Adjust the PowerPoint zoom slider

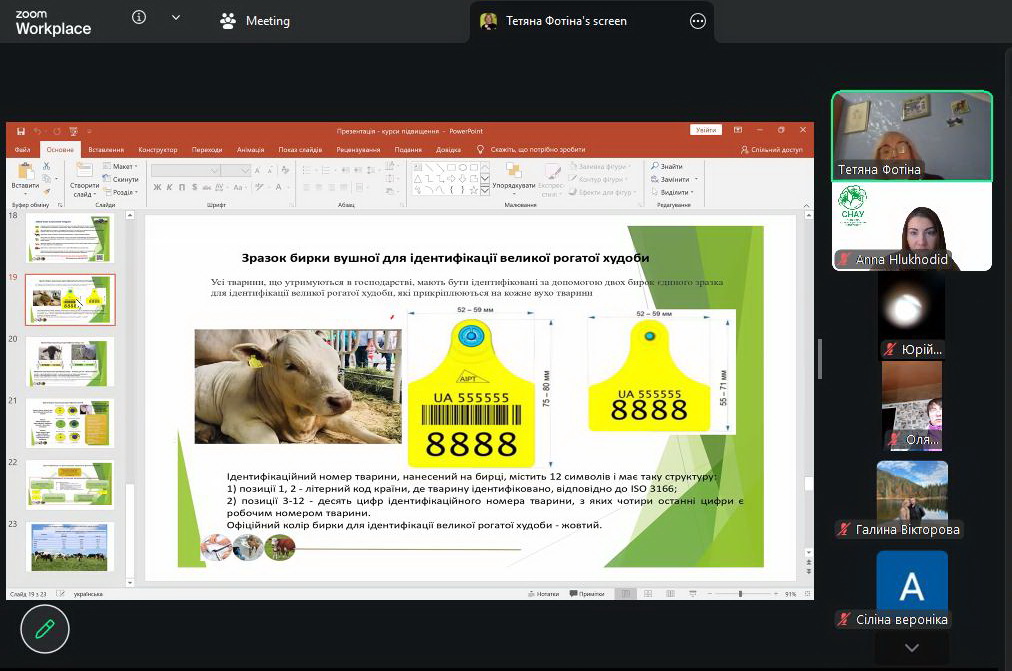coord(740,594)
